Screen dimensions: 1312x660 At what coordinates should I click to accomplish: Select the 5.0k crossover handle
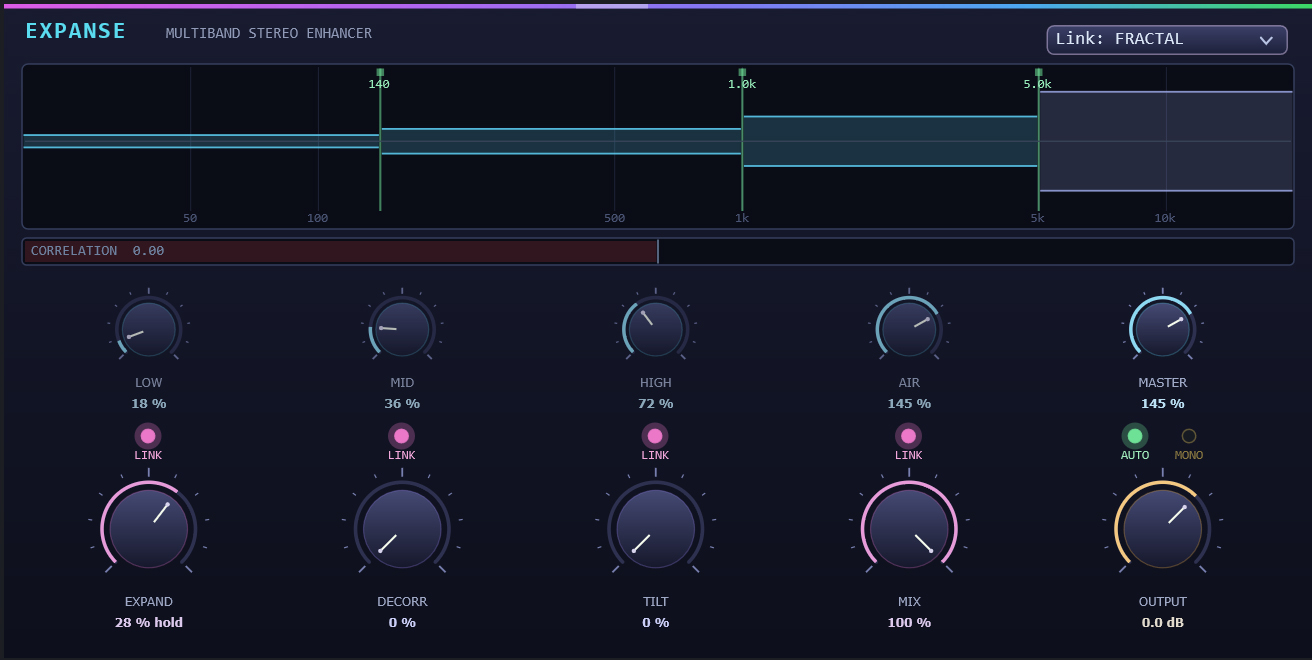(x=1038, y=73)
